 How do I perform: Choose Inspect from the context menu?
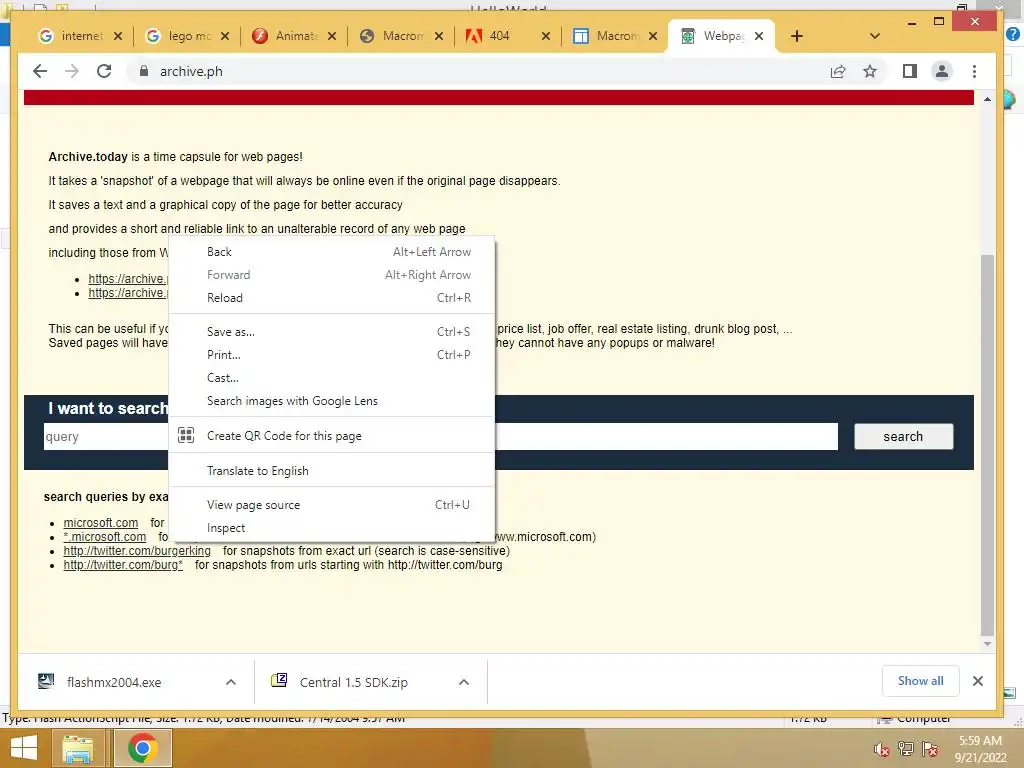332,528
